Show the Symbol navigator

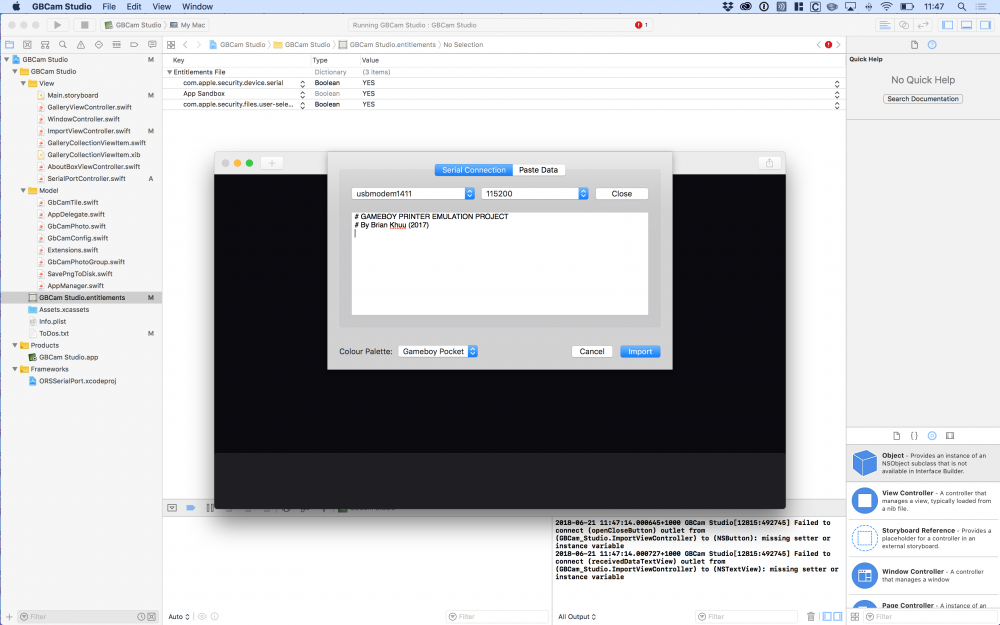45,45
